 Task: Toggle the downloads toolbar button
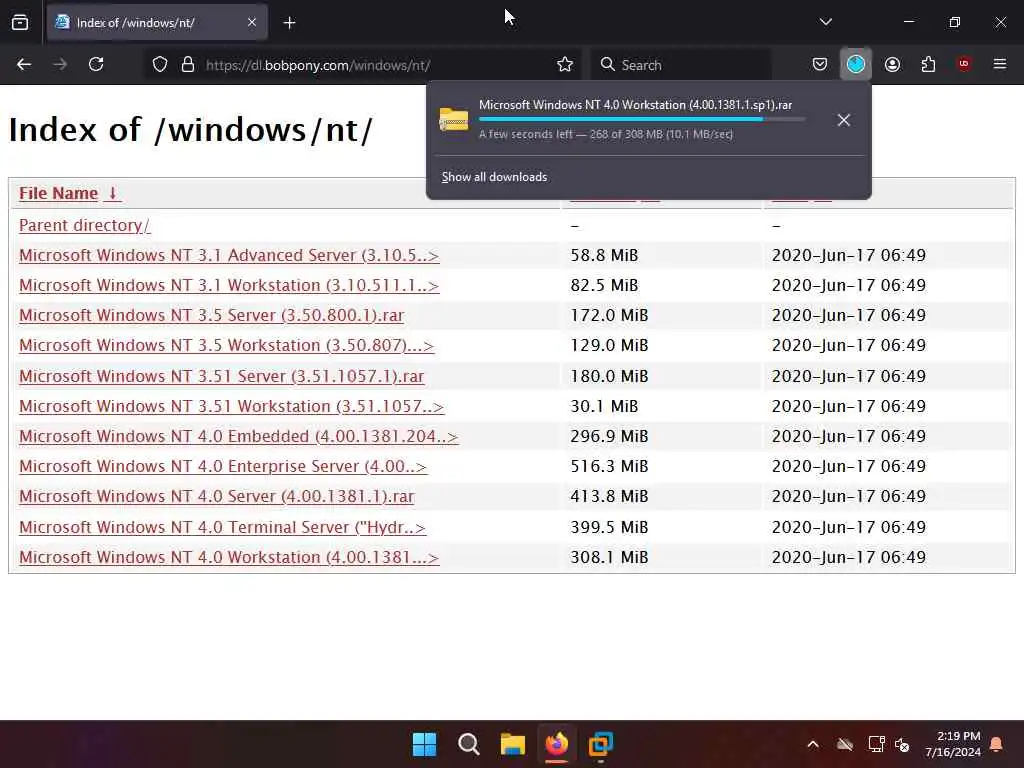click(x=856, y=64)
